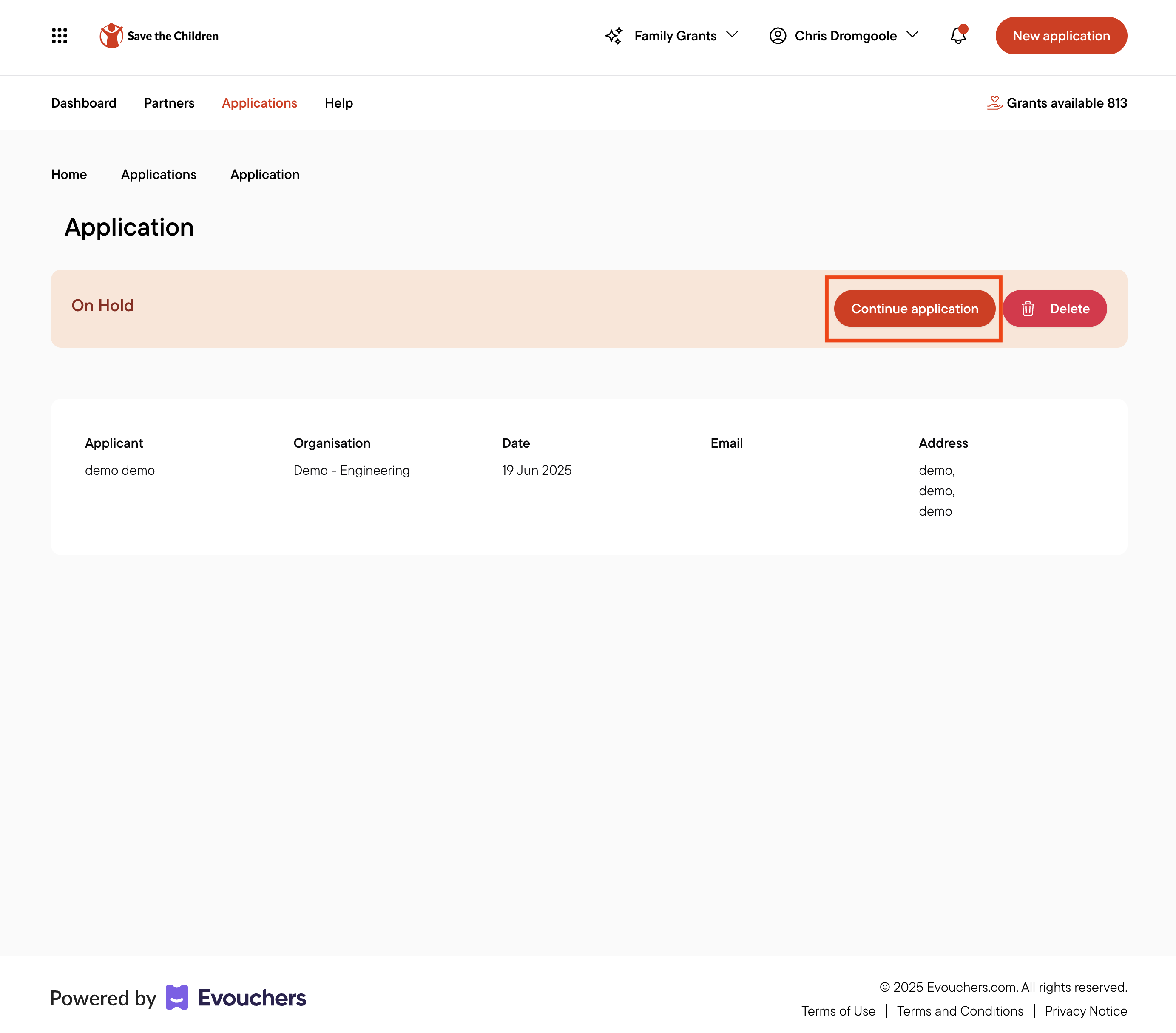This screenshot has height=1033, width=1176.
Task: Click the date '19 Jun 2025'
Action: tap(537, 471)
